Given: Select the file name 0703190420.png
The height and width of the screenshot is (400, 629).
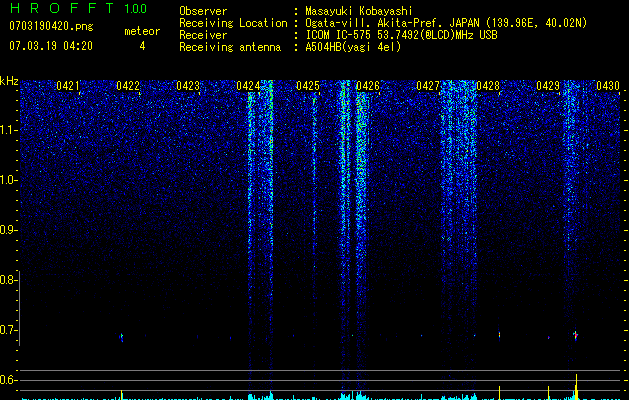Looking at the screenshot, I should (51, 26).
